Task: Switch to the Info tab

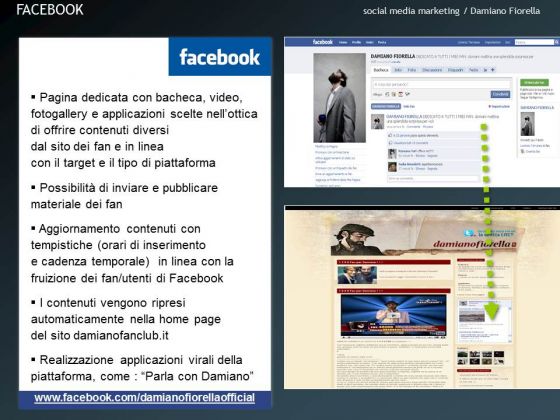Action: [398, 70]
